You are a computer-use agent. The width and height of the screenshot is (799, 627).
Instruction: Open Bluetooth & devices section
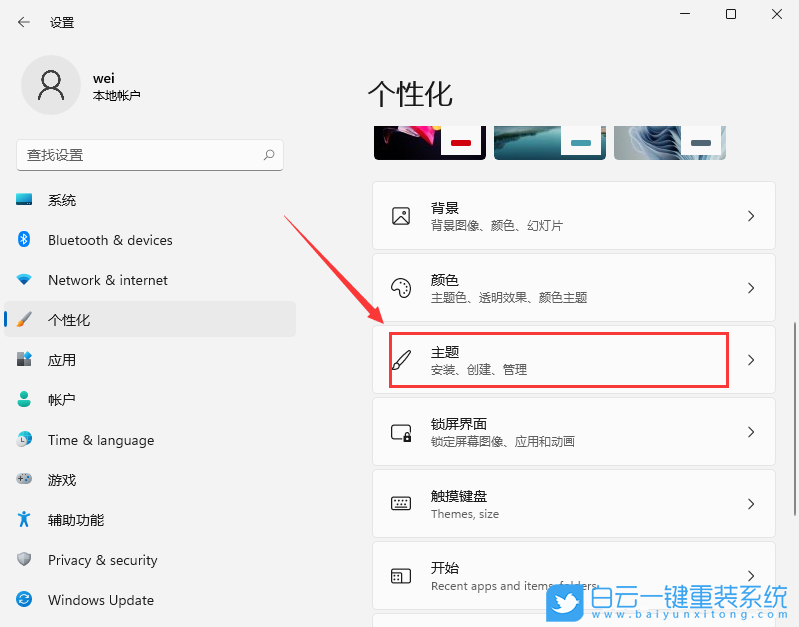[150, 240]
